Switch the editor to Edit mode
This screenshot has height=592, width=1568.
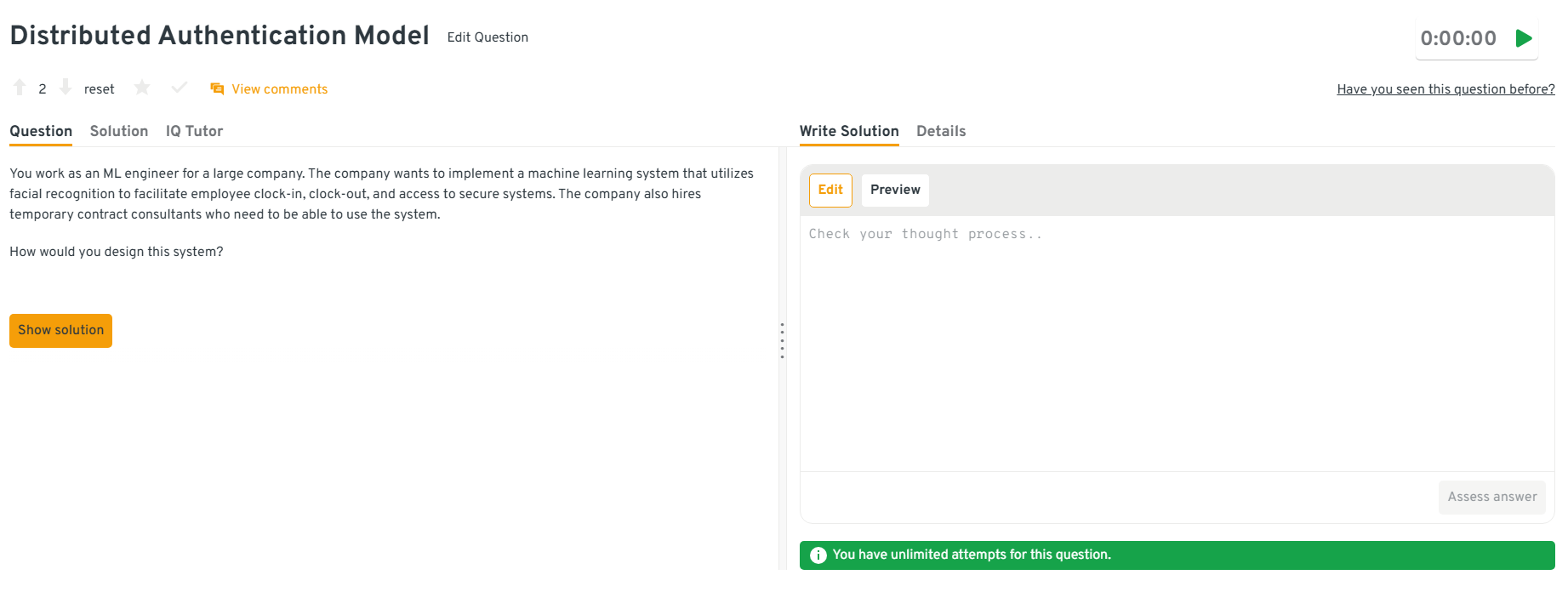(830, 190)
